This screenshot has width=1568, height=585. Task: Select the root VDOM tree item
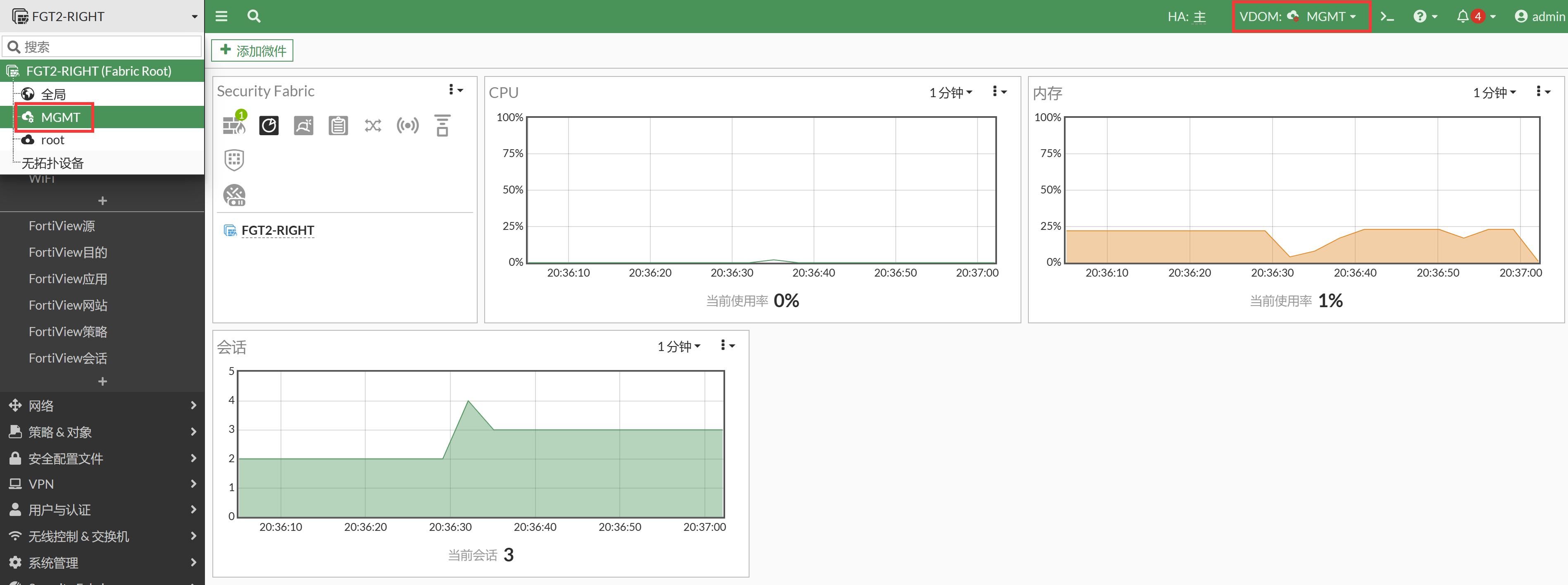pos(52,140)
